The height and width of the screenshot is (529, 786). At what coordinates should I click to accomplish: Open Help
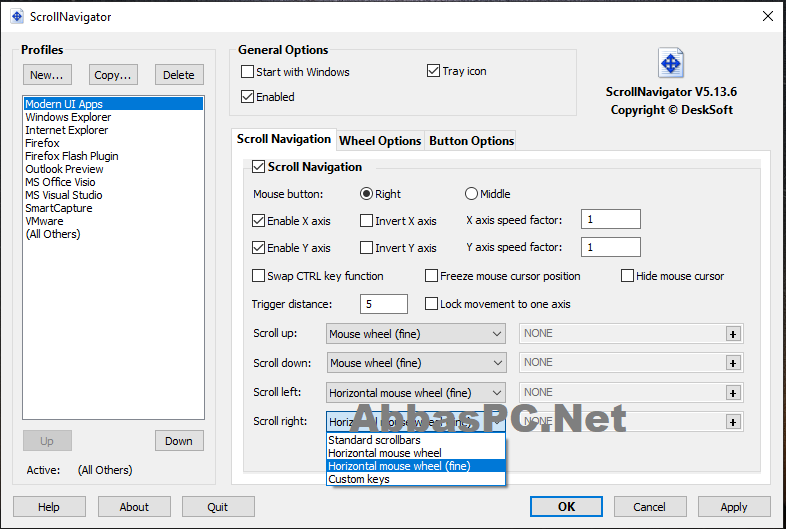pos(49,507)
